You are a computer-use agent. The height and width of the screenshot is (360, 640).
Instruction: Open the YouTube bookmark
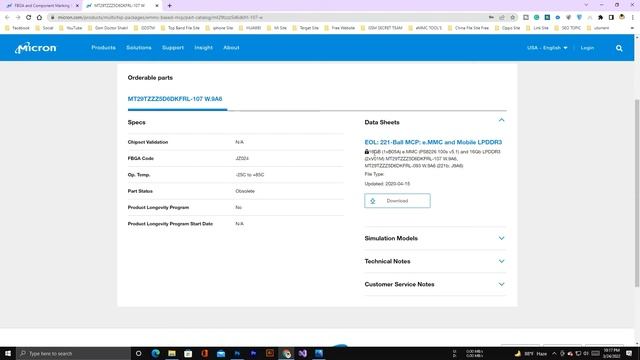click(71, 28)
